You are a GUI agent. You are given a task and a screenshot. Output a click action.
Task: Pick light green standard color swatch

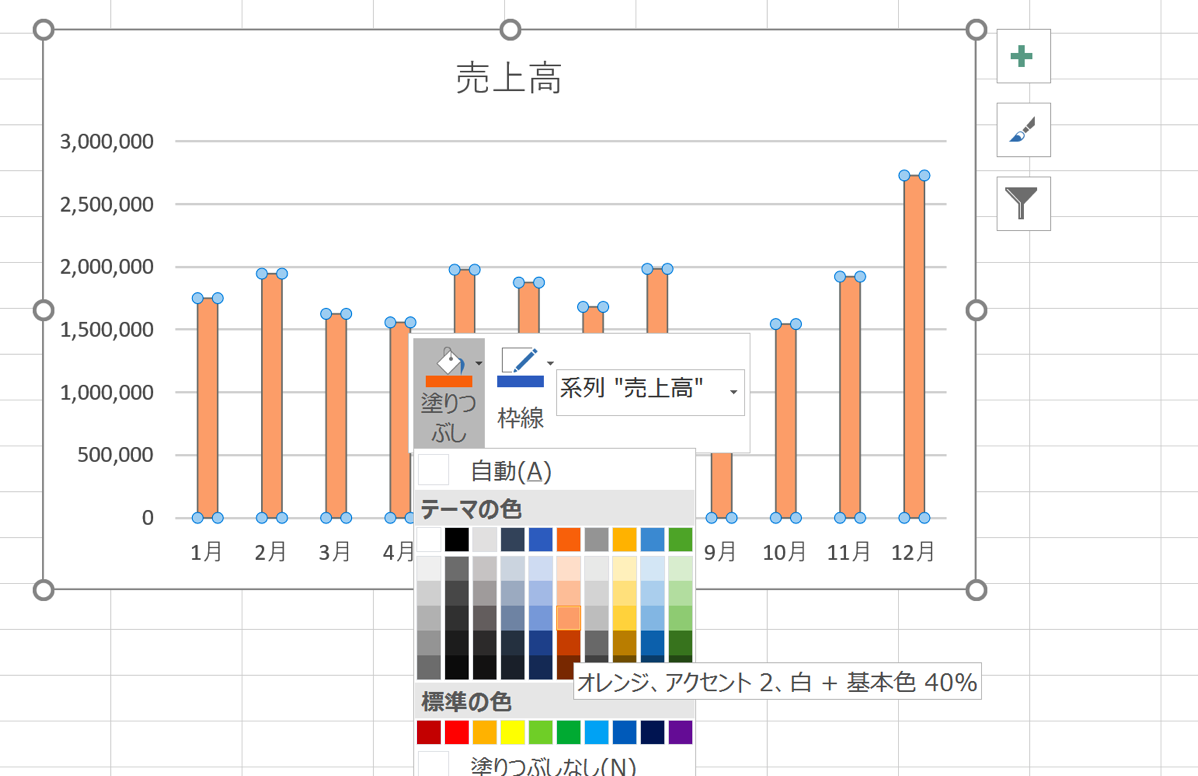click(x=541, y=732)
